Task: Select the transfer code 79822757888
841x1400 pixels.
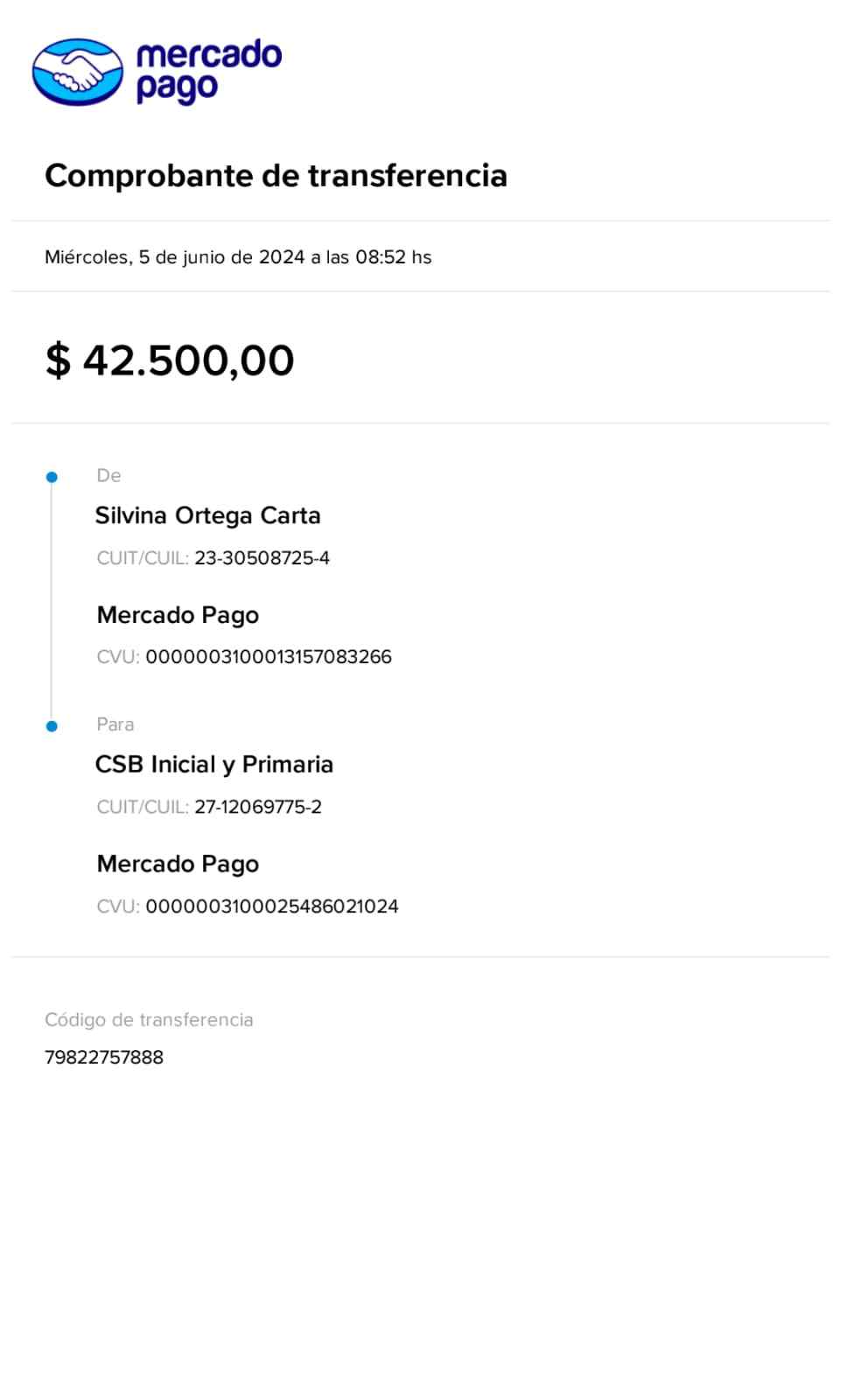Action: 104,1057
